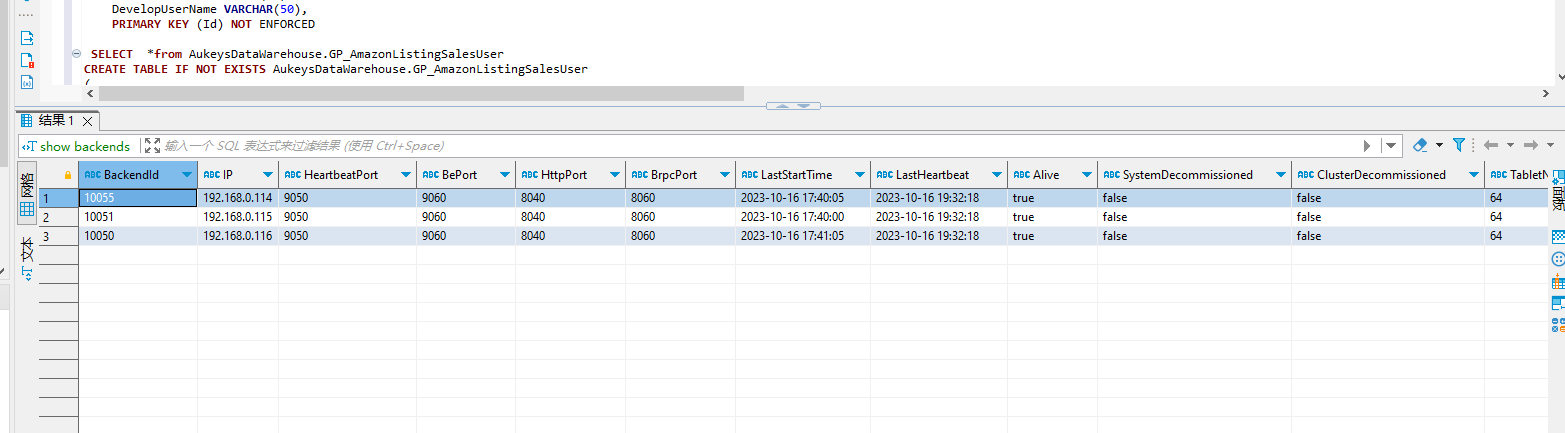Click the CREATE TABLE IF NOT EXISTS line

[336, 70]
